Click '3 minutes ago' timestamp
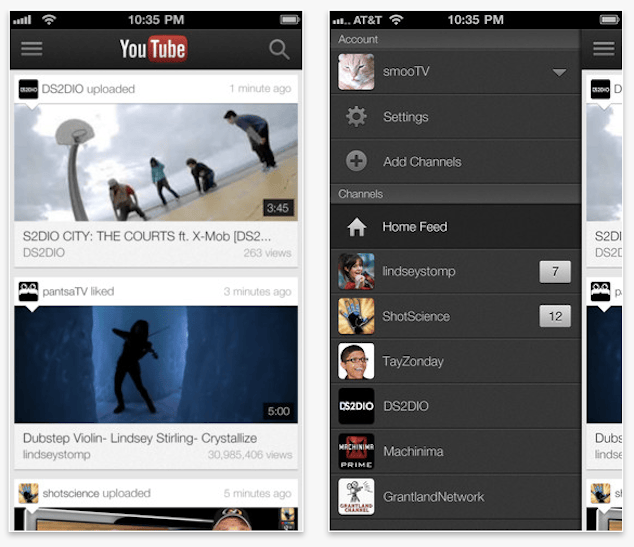634x547 pixels. (x=257, y=291)
